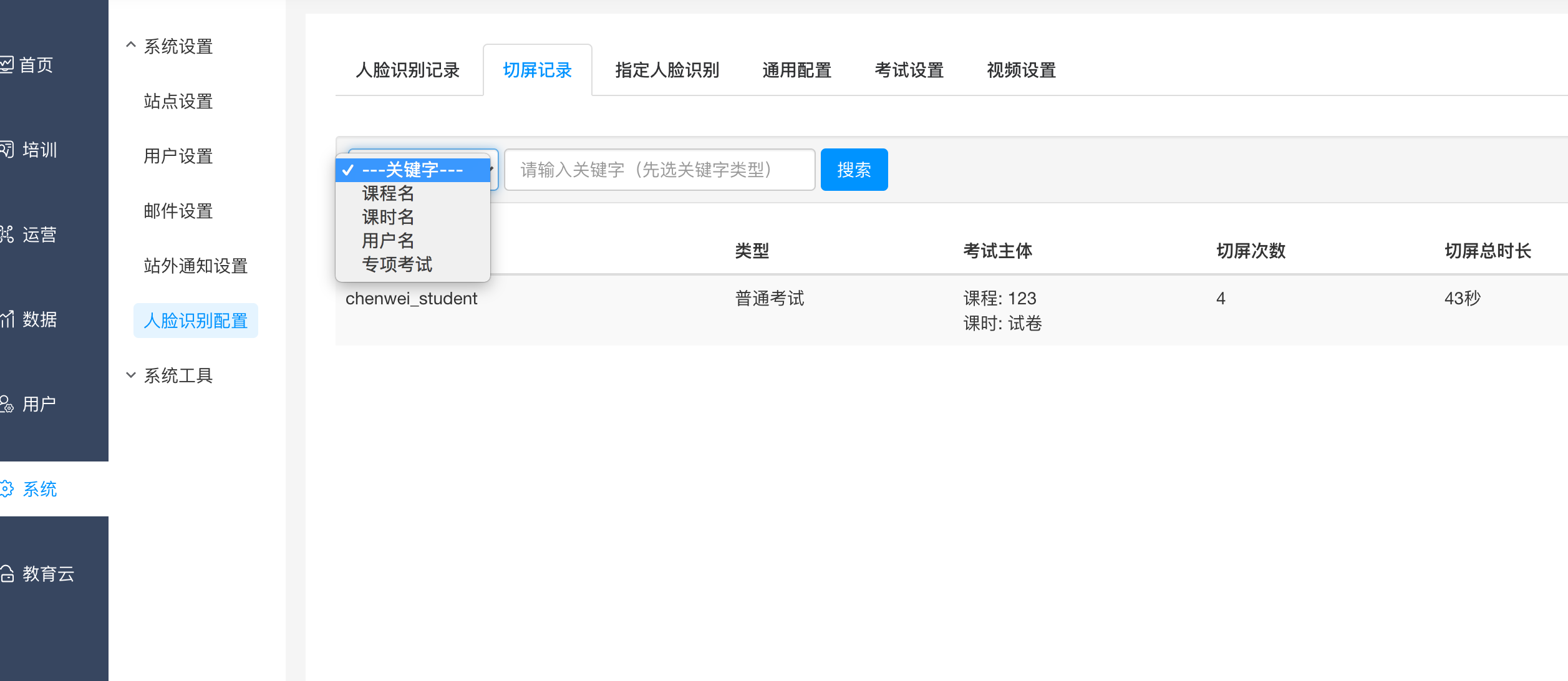The height and width of the screenshot is (681, 1568).
Task: Open the training (培训) sidebar icon
Action: pos(6,149)
